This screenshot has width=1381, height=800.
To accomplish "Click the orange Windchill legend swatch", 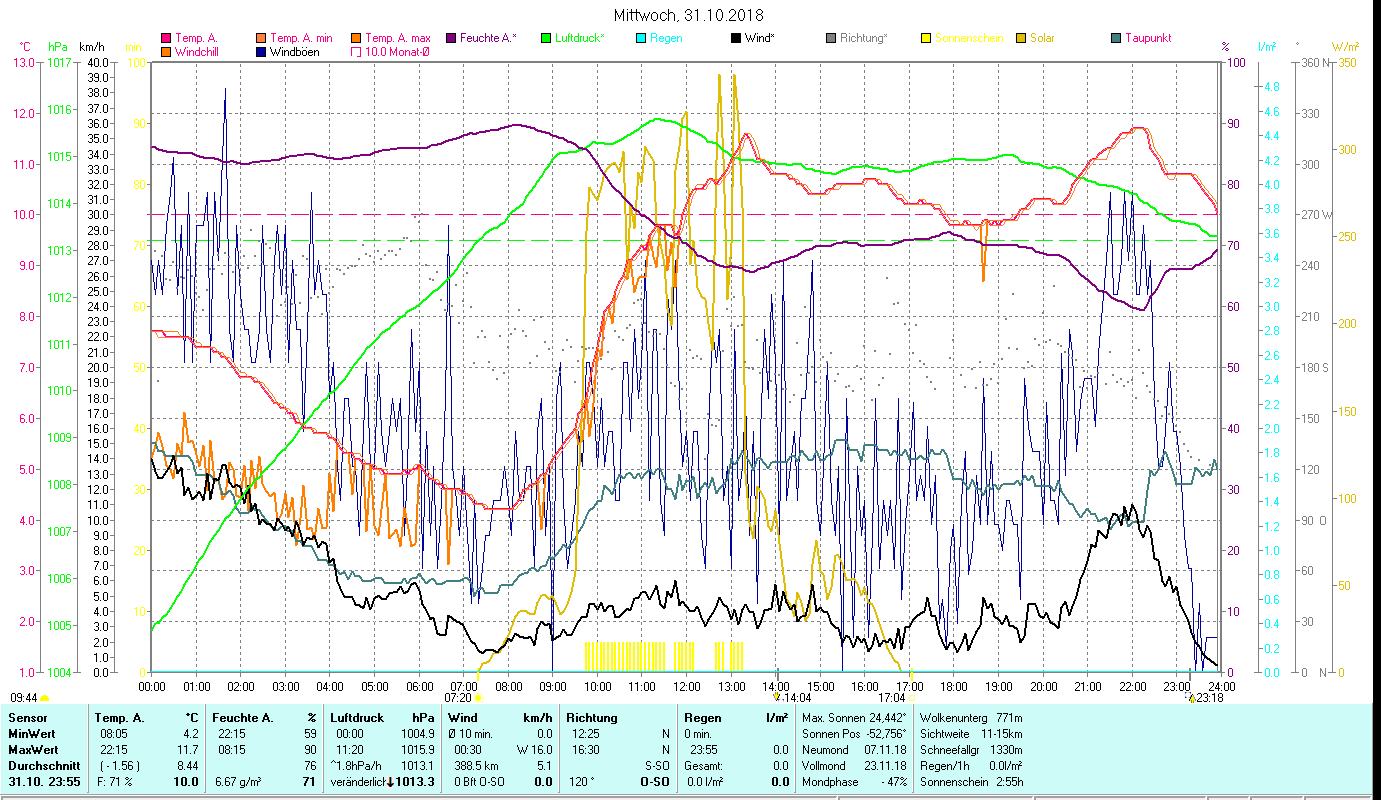I will point(166,52).
